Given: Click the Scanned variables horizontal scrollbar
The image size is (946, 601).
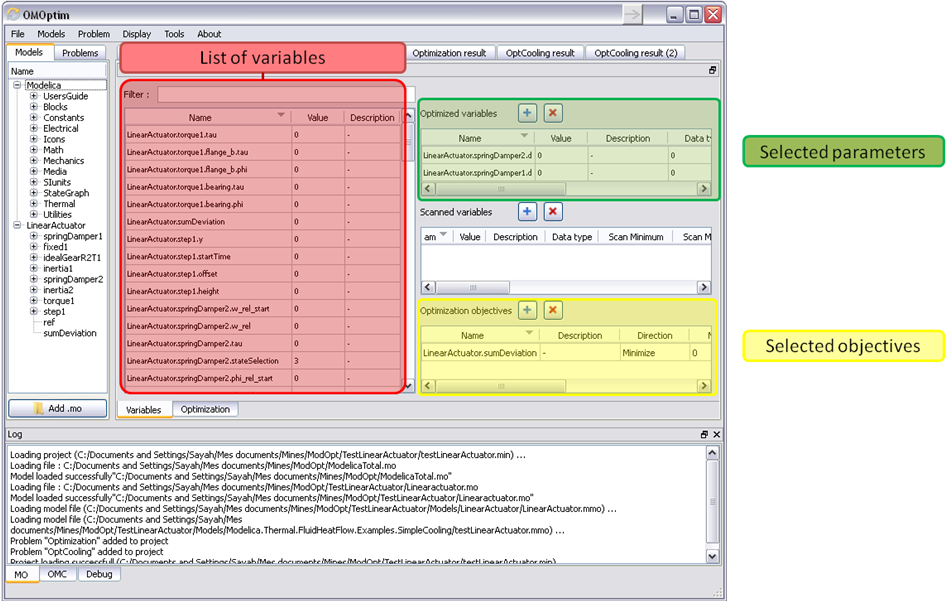Looking at the screenshot, I should click(470, 287).
